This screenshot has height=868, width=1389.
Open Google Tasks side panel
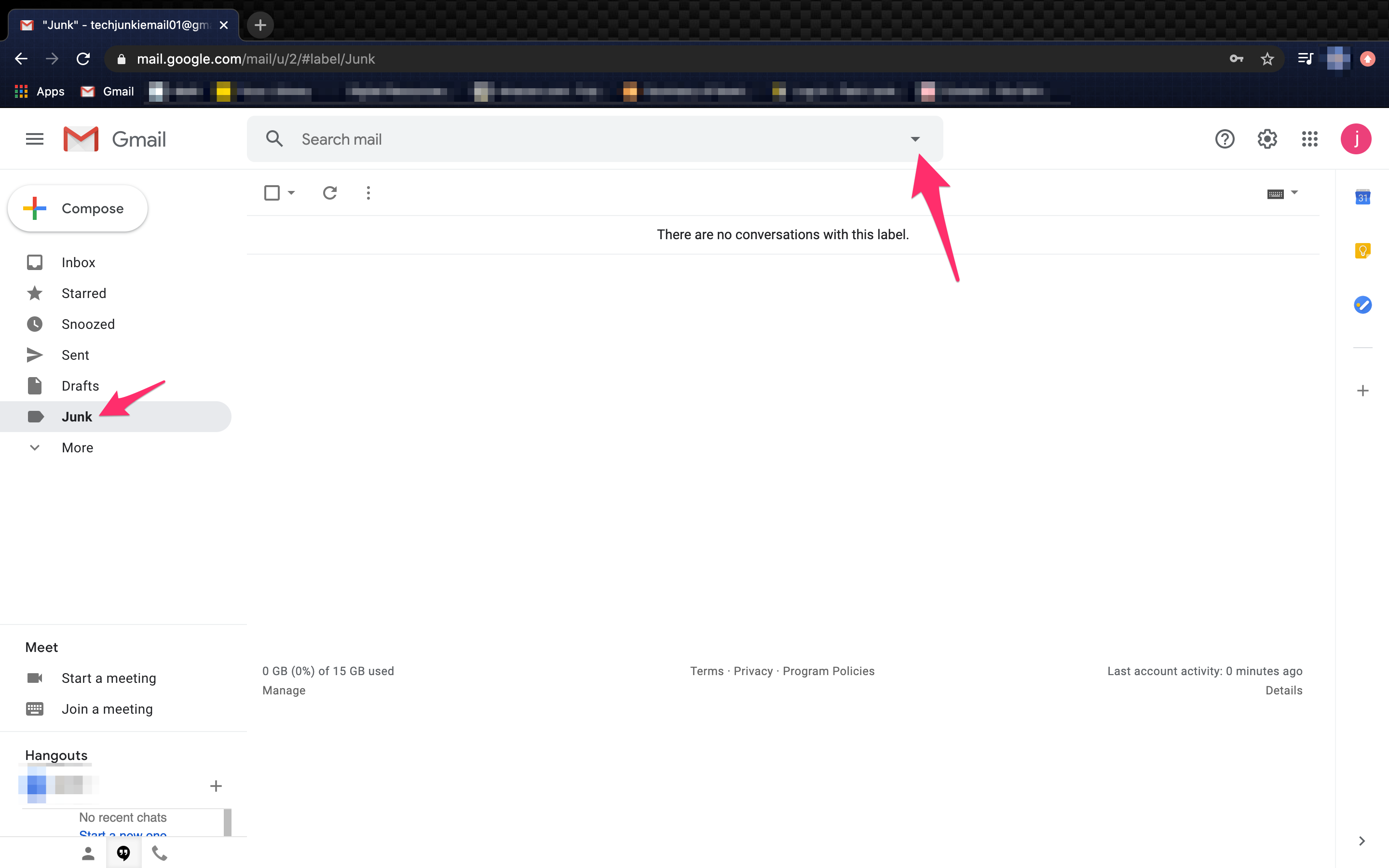point(1362,304)
